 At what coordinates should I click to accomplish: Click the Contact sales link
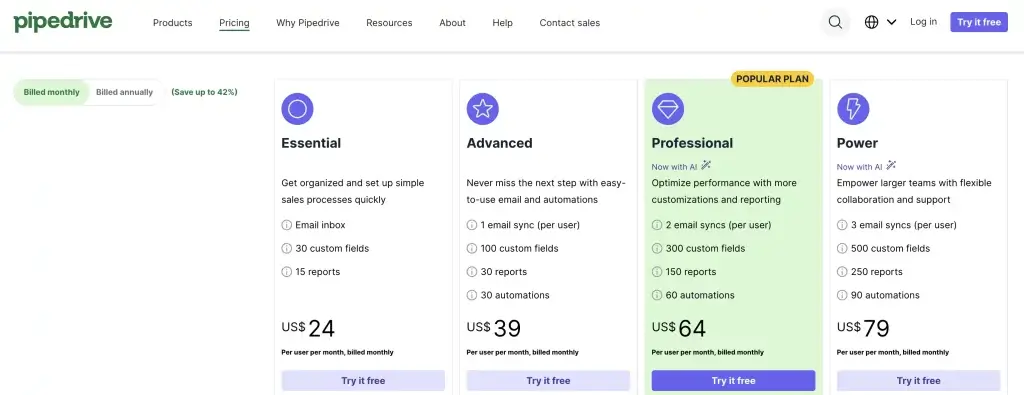(x=569, y=23)
